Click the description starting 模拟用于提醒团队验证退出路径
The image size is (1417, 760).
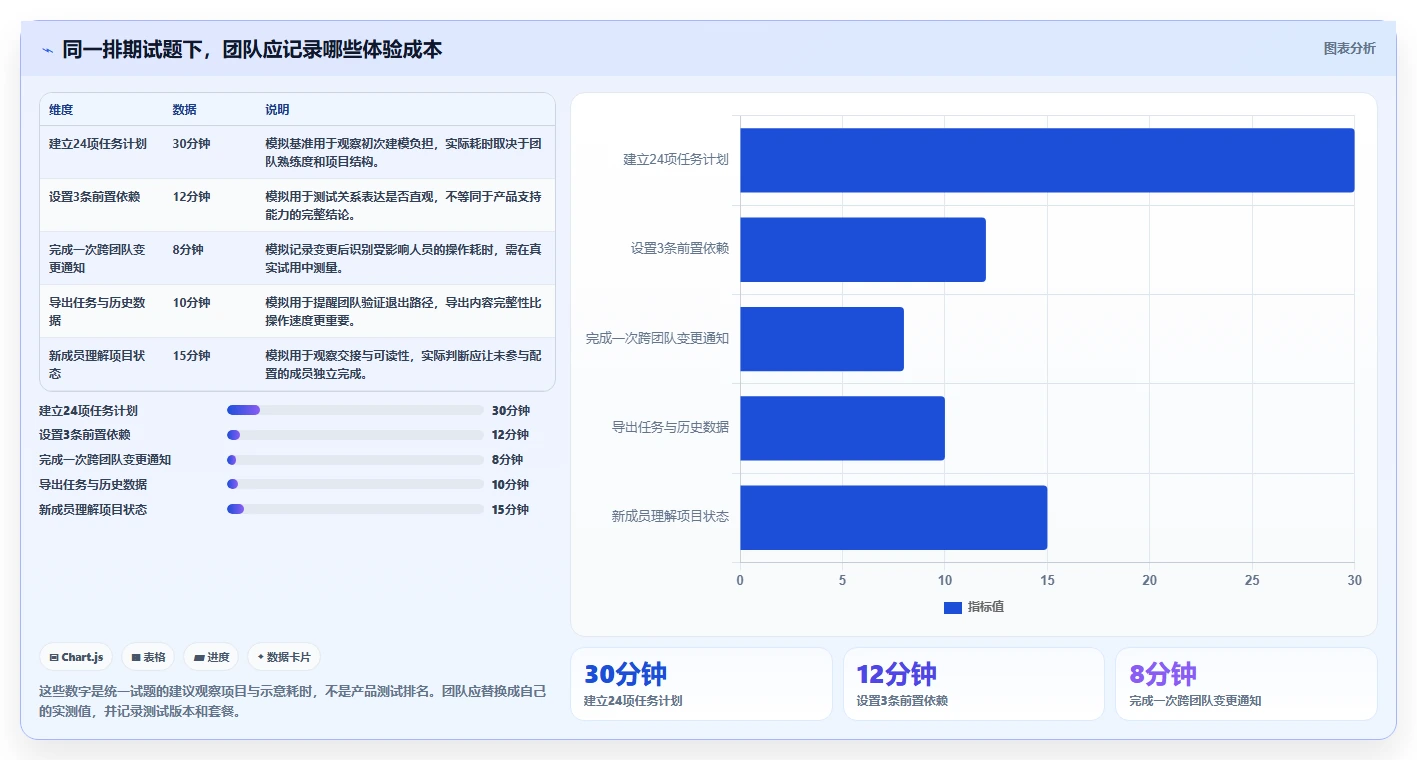(x=403, y=311)
